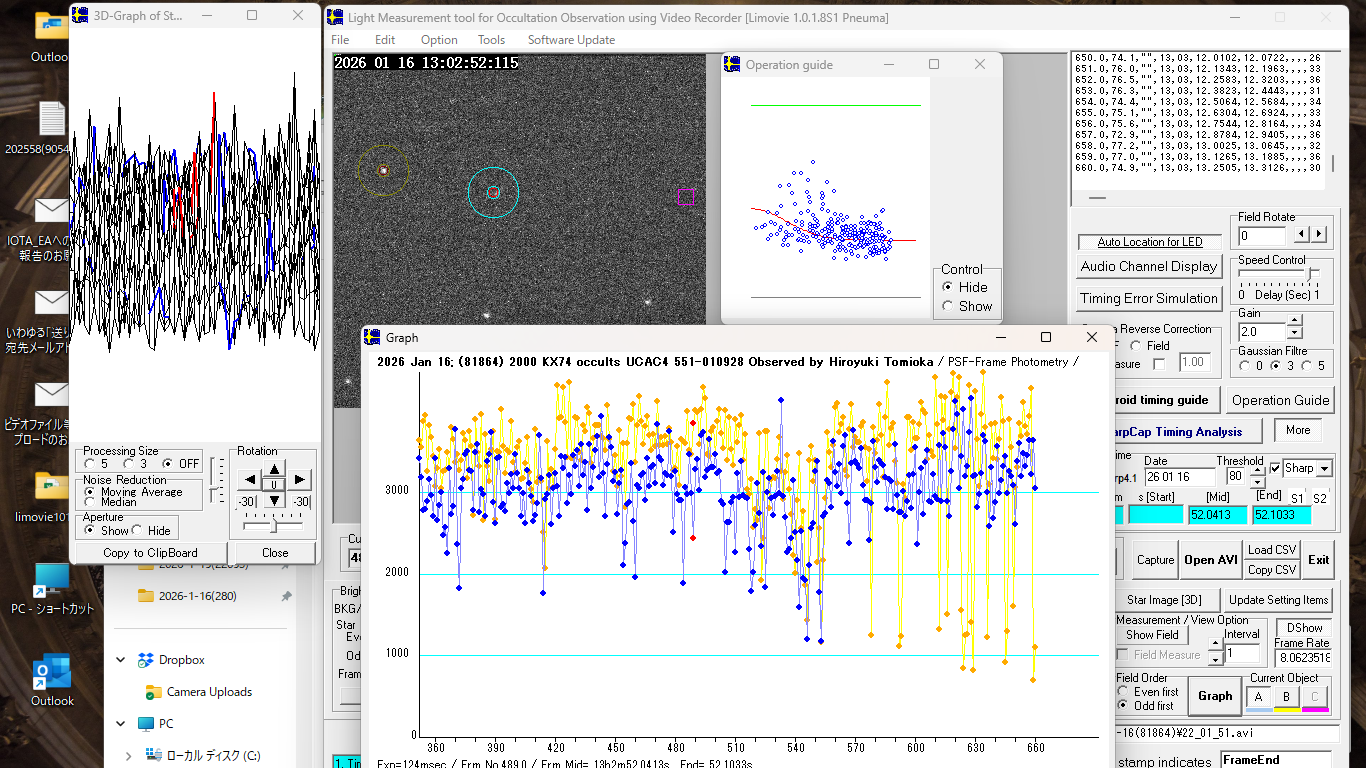Image resolution: width=1366 pixels, height=768 pixels.
Task: Choose Hide for Aperture in 3D-Graph
Action: pyautogui.click(x=139, y=531)
